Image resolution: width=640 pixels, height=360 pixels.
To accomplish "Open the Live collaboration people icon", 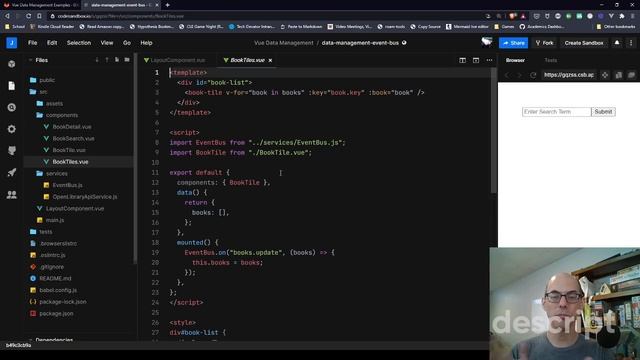I will coord(11,194).
